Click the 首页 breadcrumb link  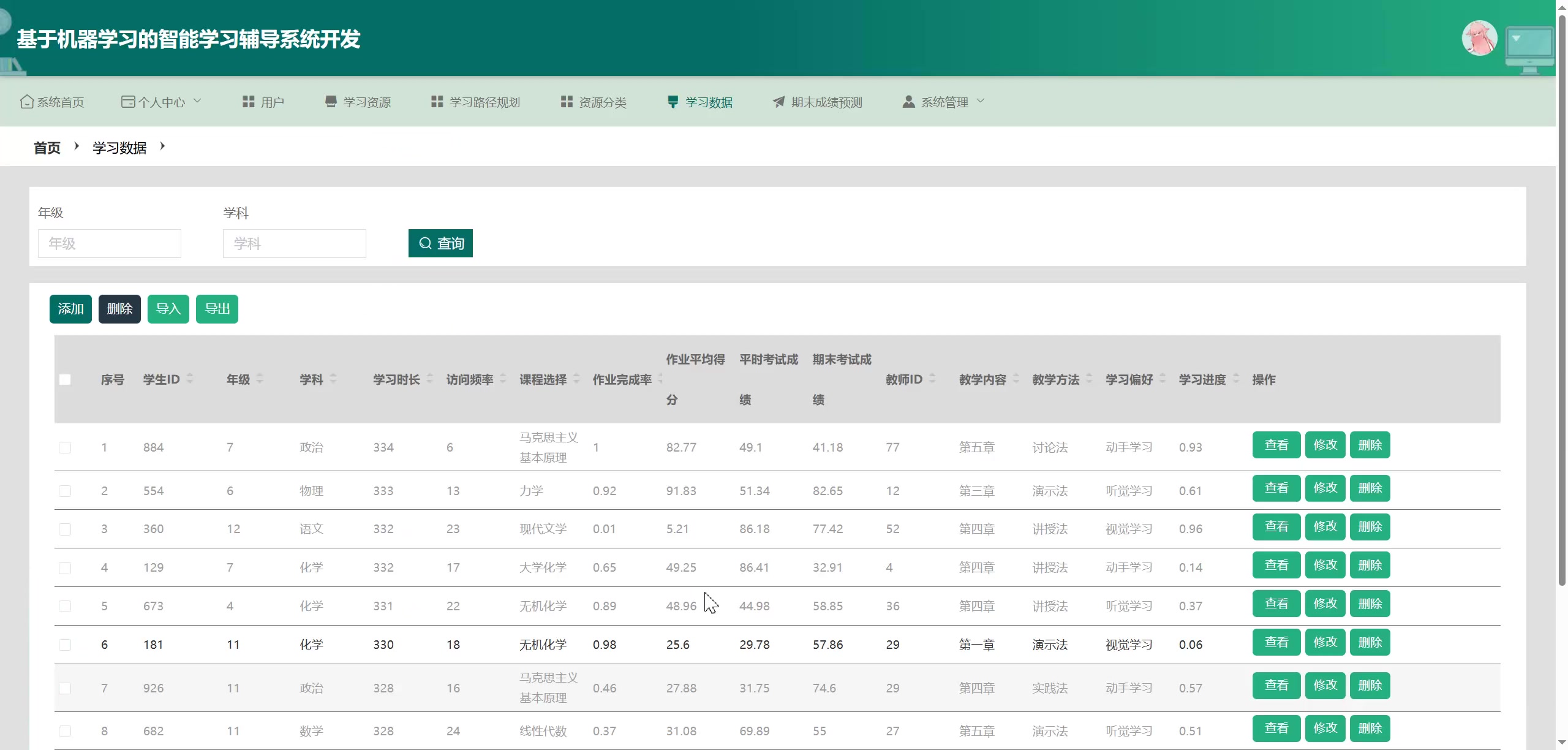(x=47, y=148)
